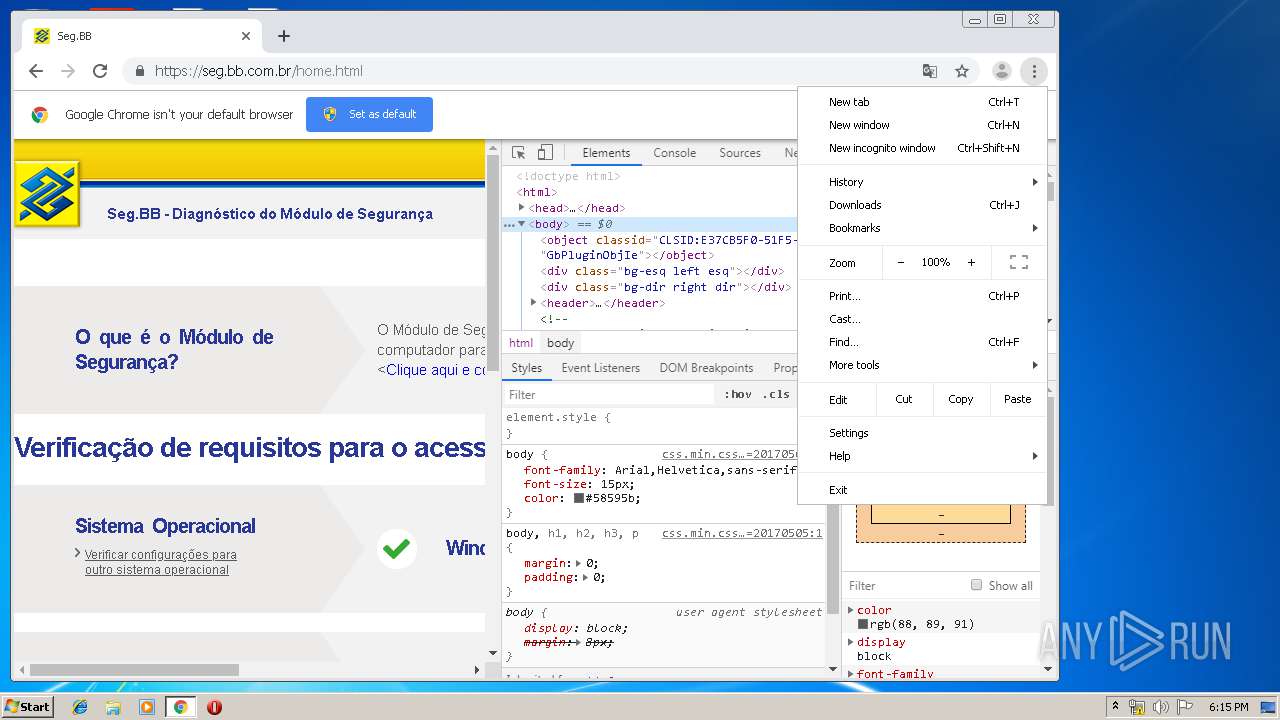Click the site lock icon in address bar

click(139, 71)
